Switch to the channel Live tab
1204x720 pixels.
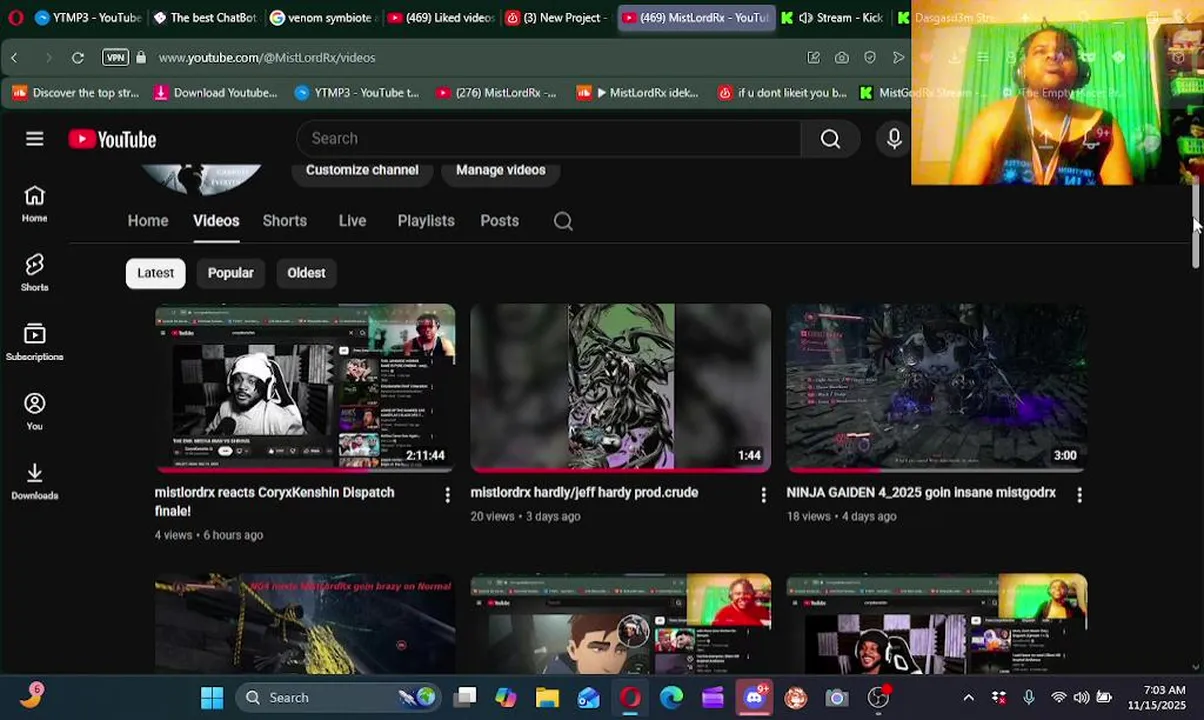[352, 221]
